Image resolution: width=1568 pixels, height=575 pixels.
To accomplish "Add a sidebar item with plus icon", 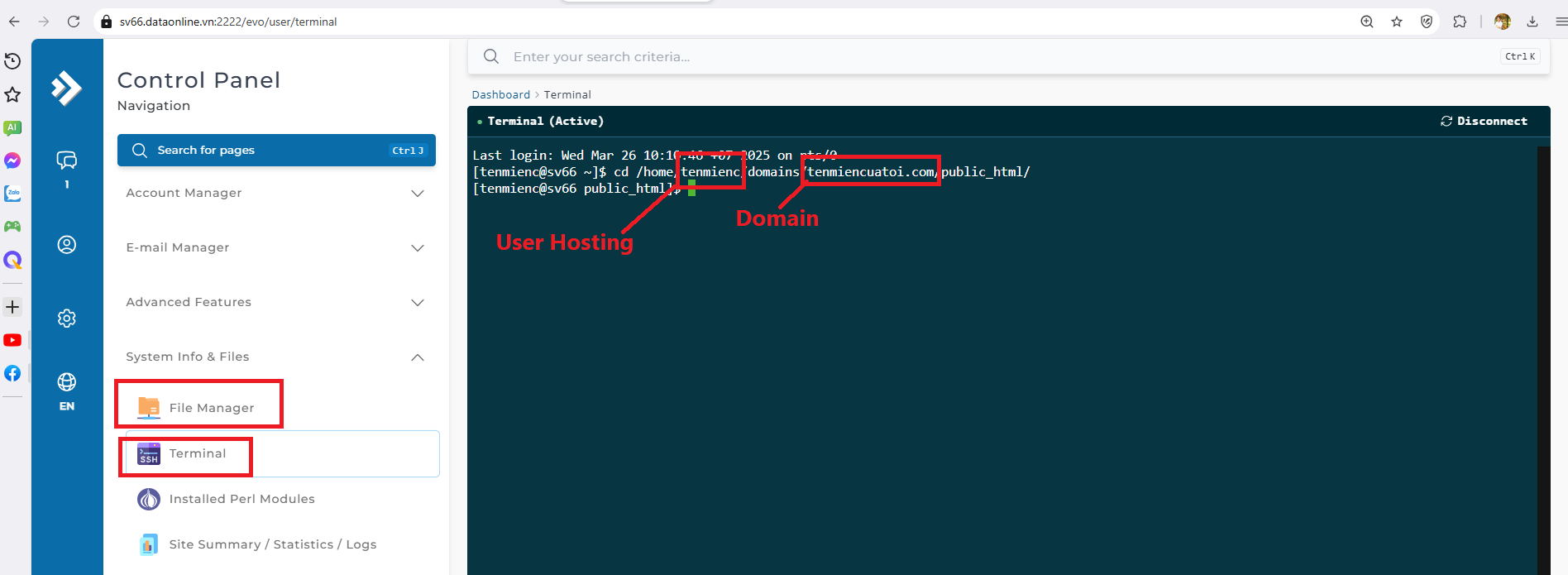I will click(x=12, y=307).
